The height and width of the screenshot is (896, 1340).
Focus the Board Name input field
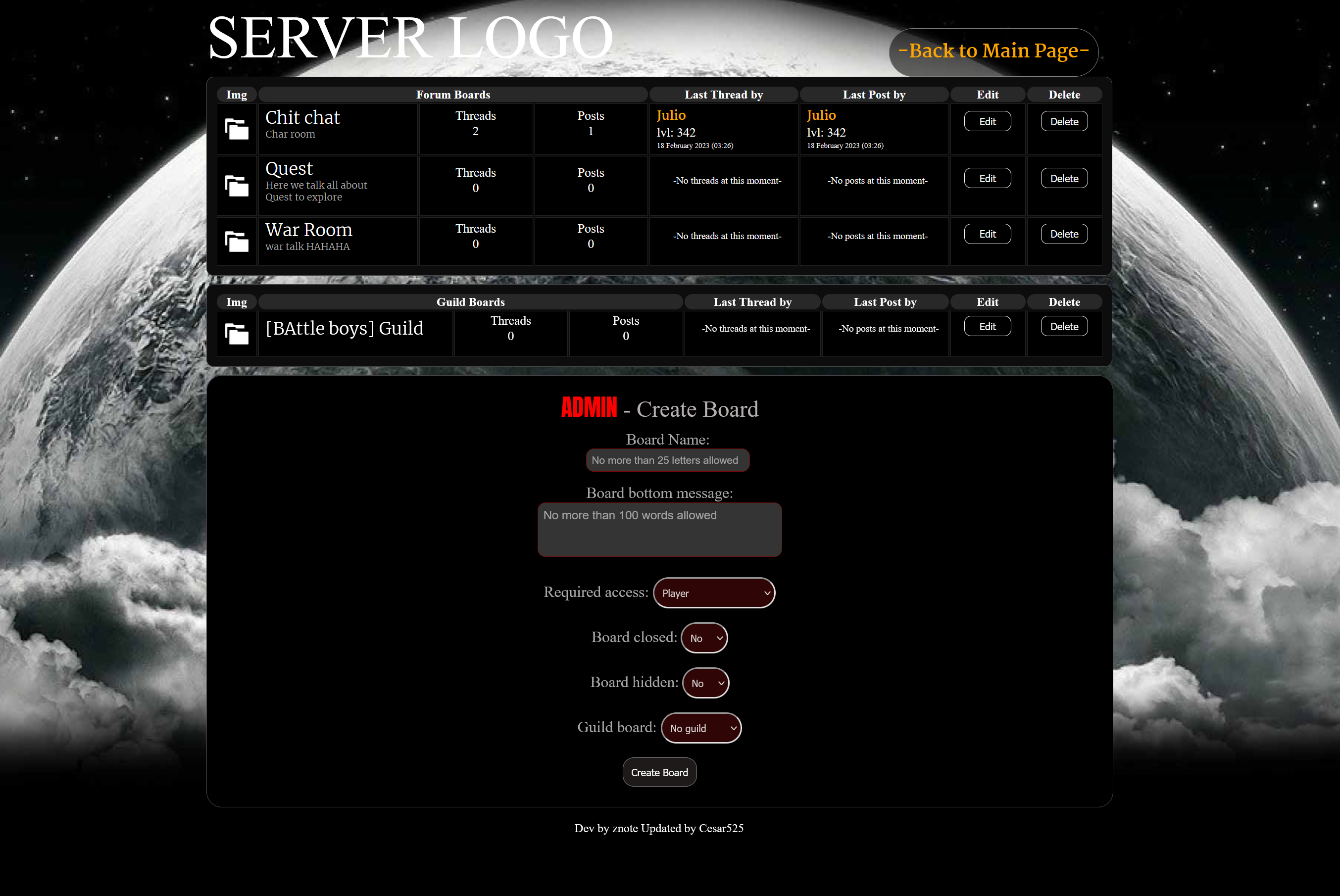click(x=667, y=460)
